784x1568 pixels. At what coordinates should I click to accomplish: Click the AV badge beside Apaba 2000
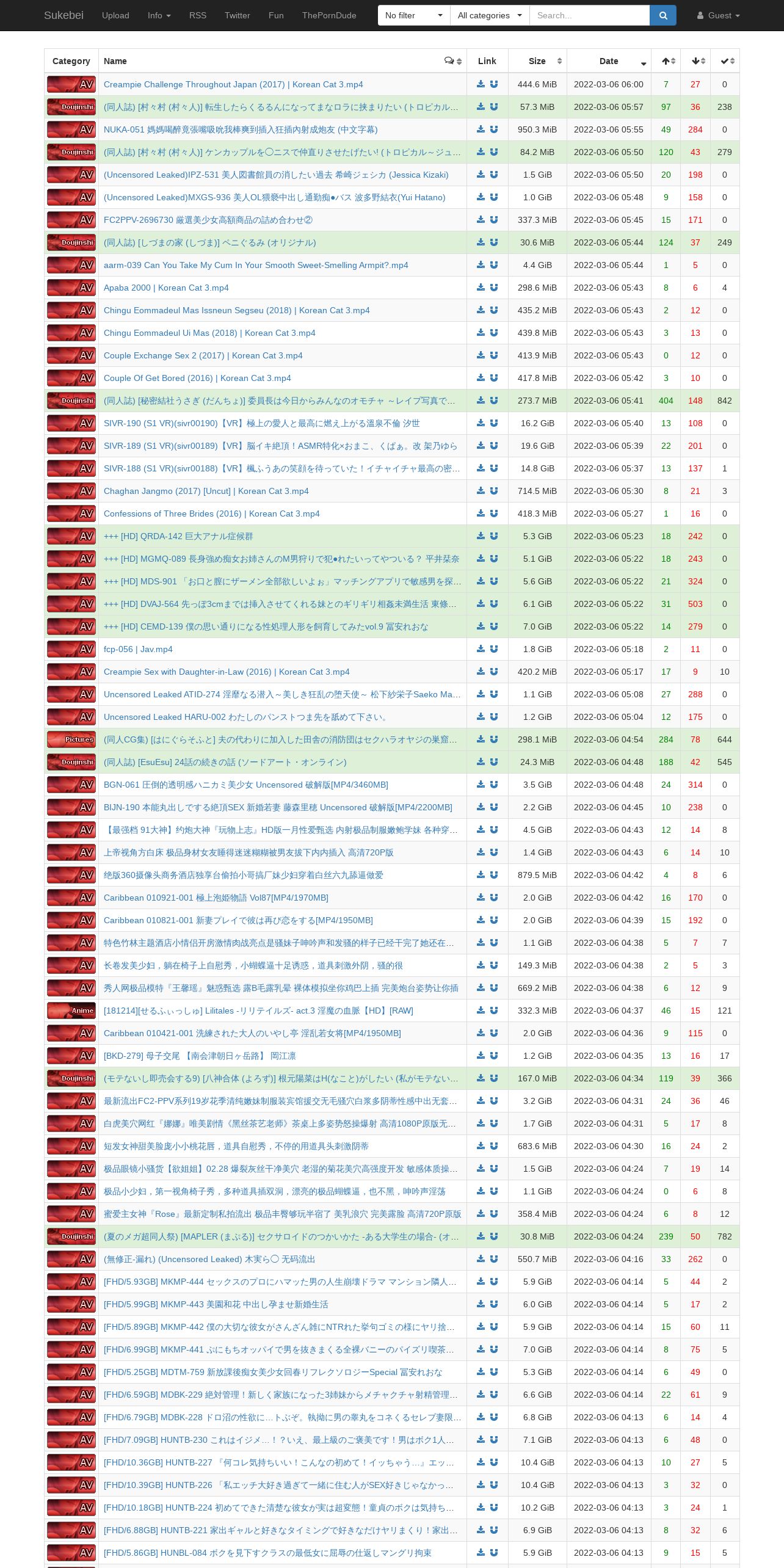point(71,288)
